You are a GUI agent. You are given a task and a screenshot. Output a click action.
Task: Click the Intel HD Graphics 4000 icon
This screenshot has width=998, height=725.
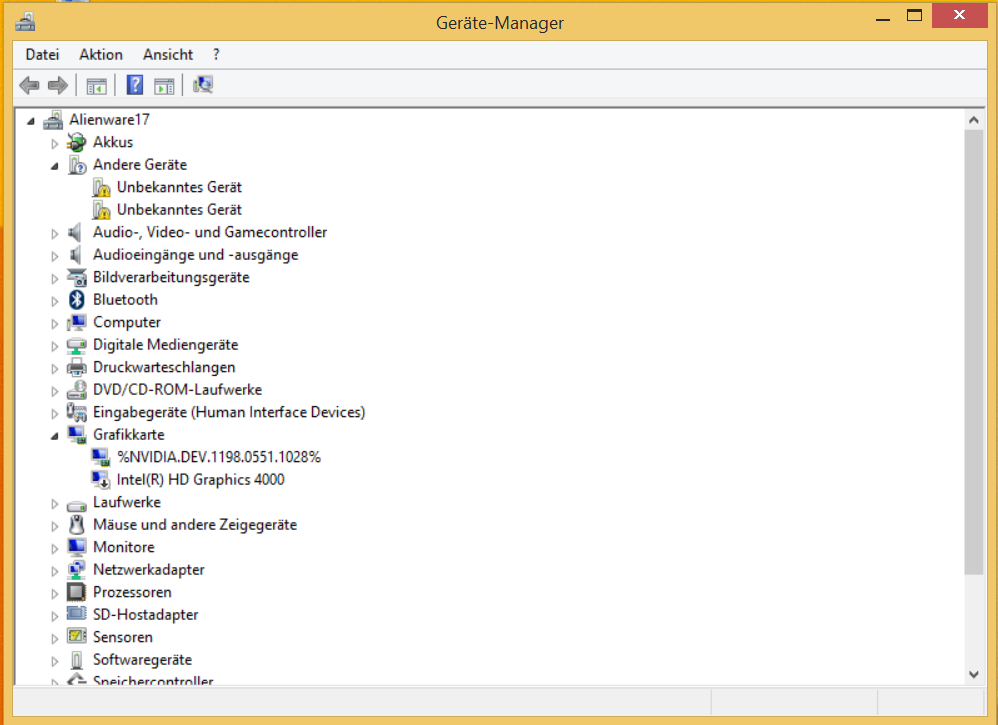(101, 480)
